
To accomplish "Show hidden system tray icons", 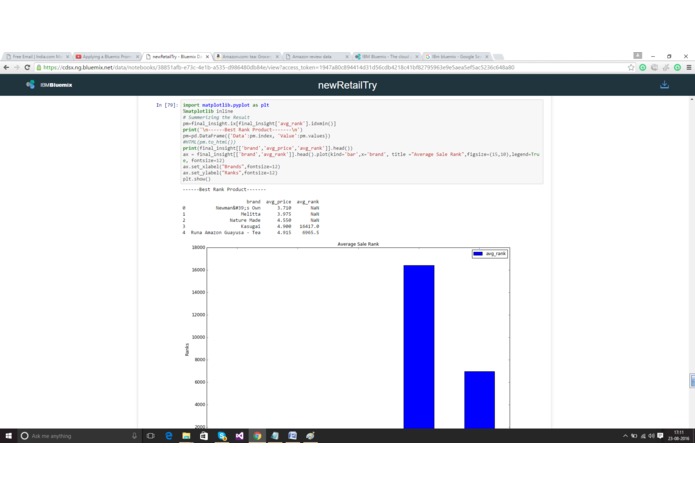I will coord(625,436).
